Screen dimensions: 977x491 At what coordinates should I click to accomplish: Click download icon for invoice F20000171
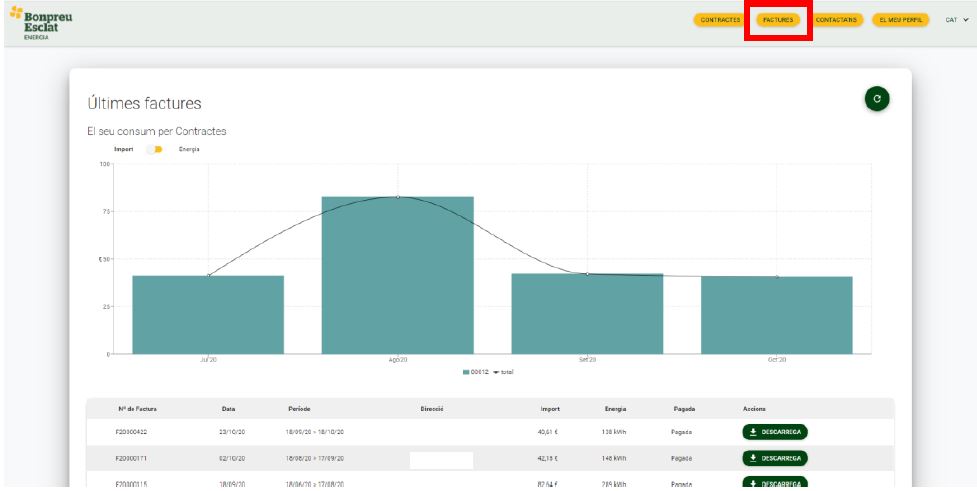pyautogui.click(x=754, y=458)
